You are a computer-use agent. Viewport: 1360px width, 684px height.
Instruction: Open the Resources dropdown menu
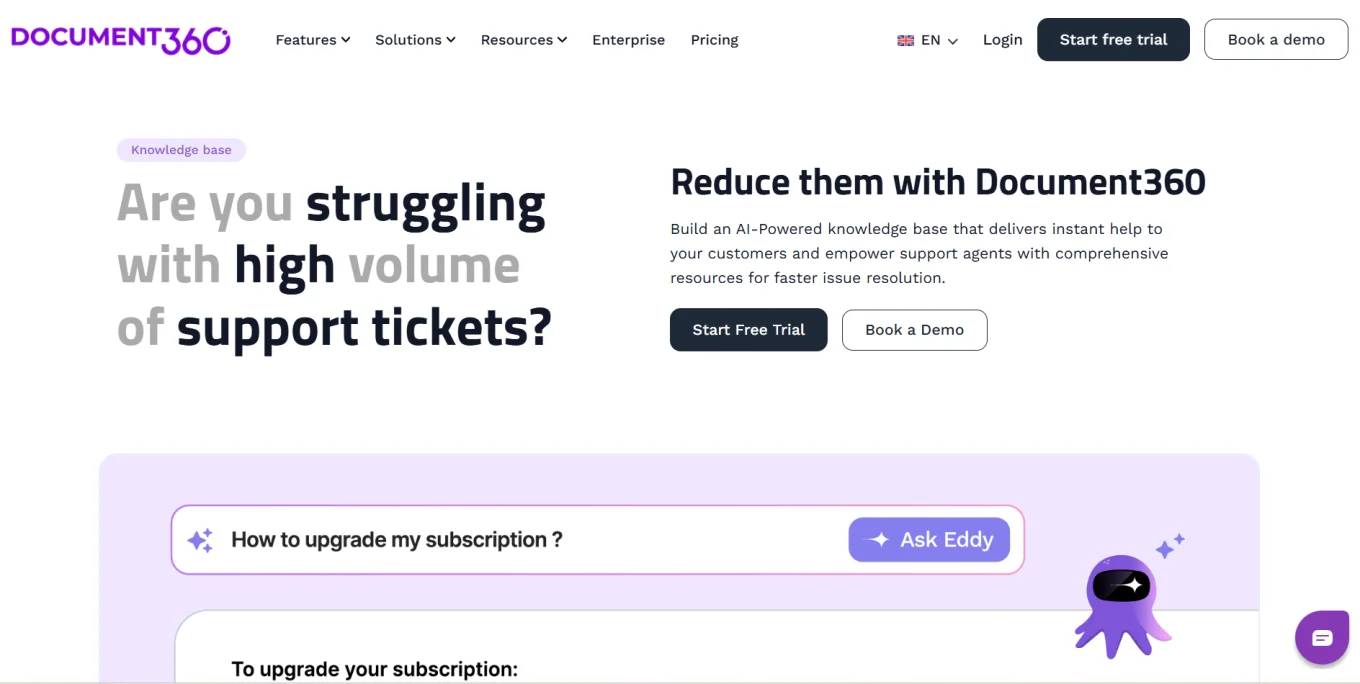tap(523, 40)
